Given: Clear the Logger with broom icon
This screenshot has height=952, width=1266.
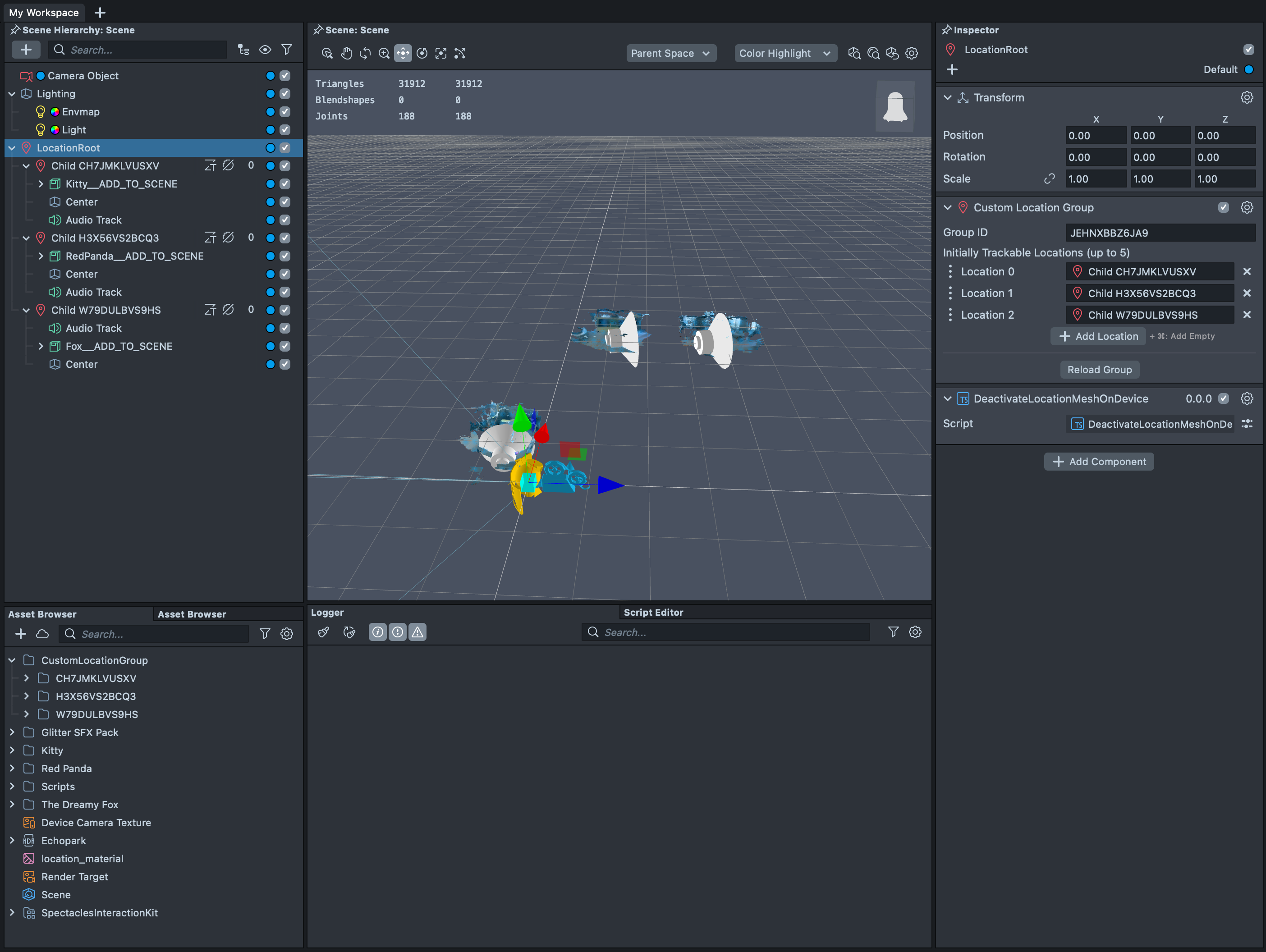Looking at the screenshot, I should (x=323, y=632).
